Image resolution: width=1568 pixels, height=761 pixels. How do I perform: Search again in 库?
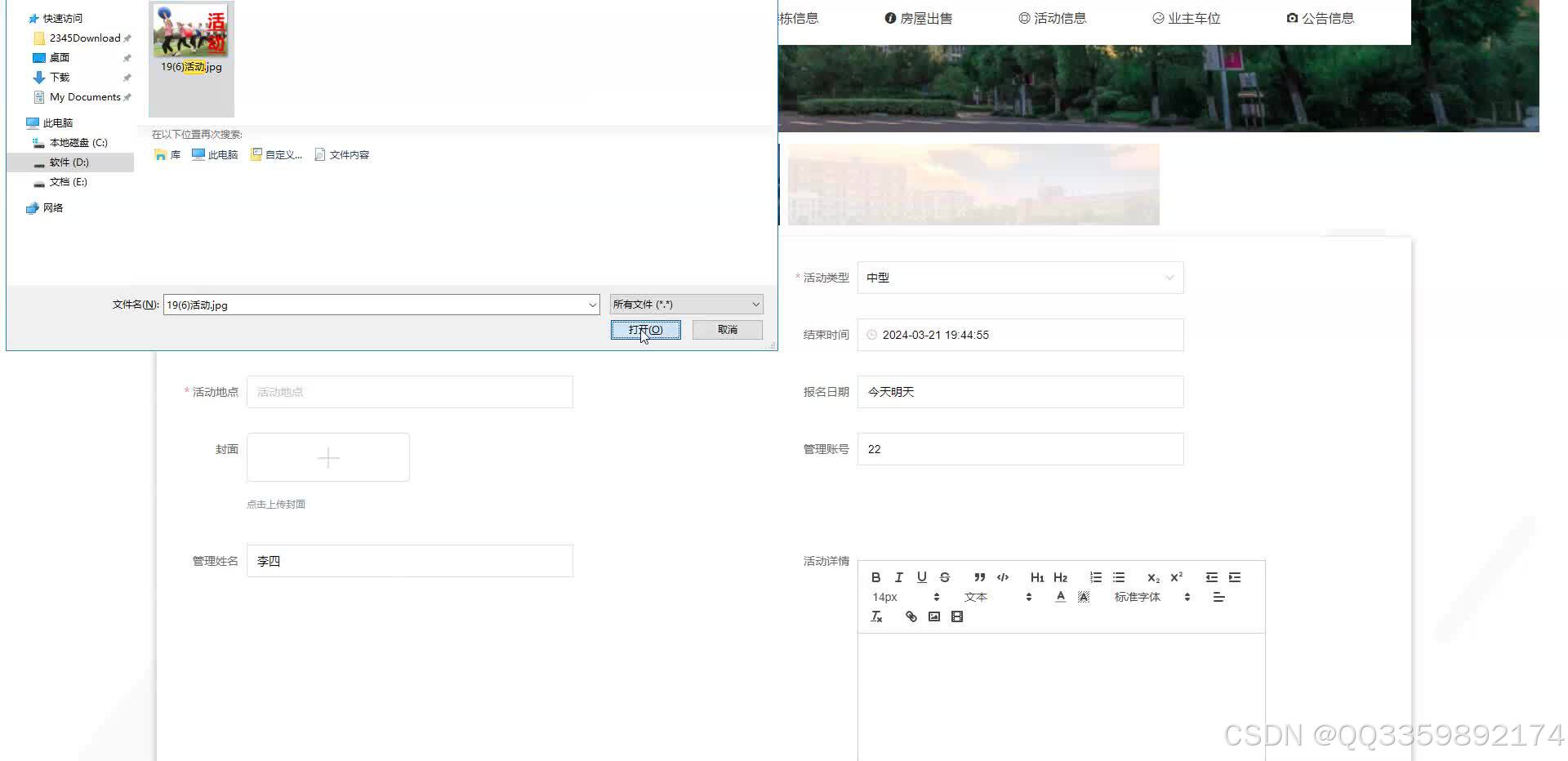[x=167, y=154]
